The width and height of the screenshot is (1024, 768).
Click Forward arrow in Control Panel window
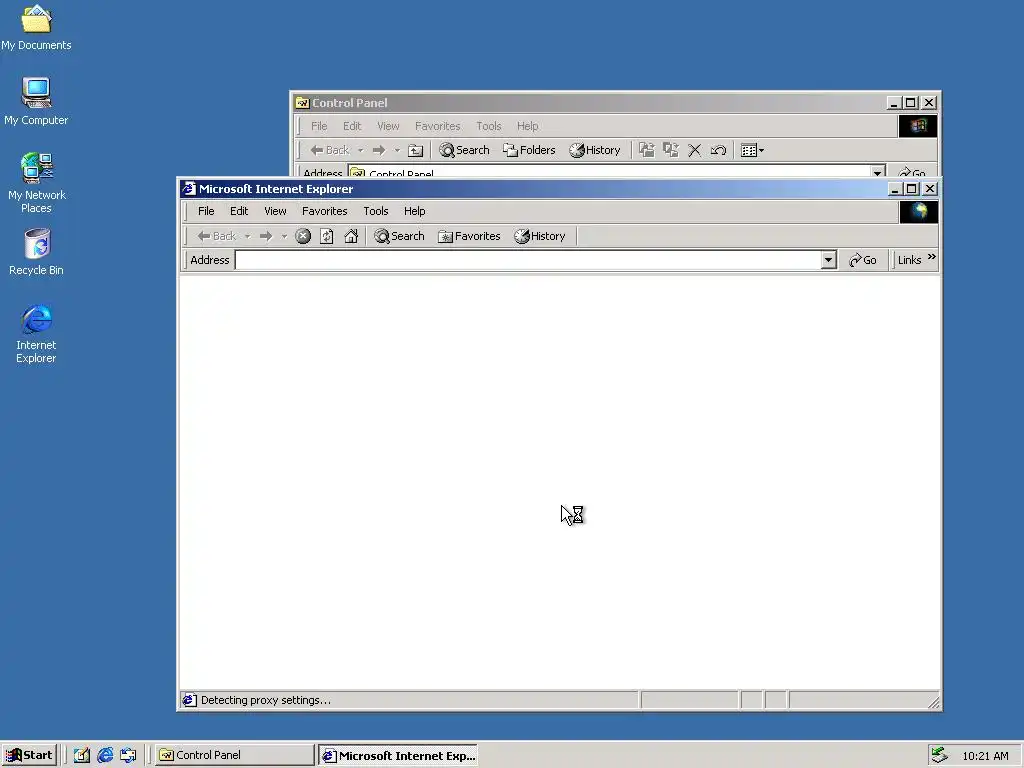pos(379,150)
